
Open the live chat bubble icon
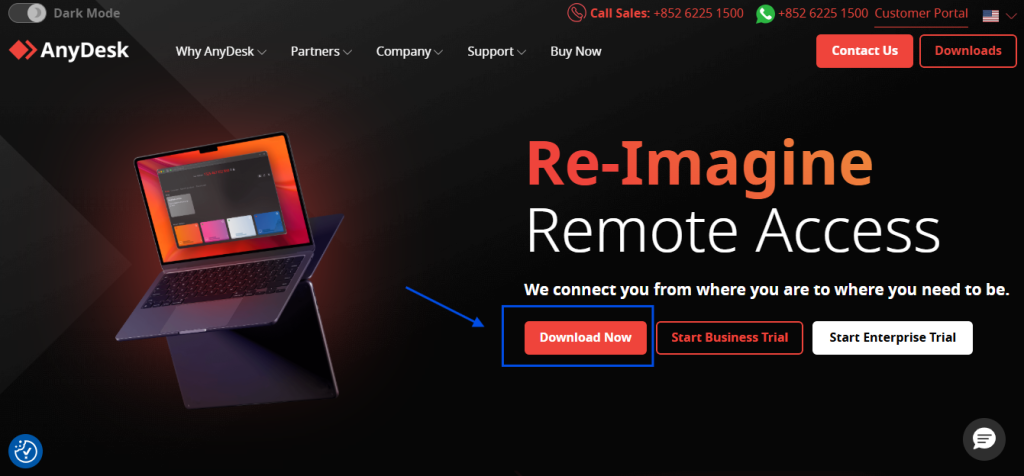coord(984,439)
